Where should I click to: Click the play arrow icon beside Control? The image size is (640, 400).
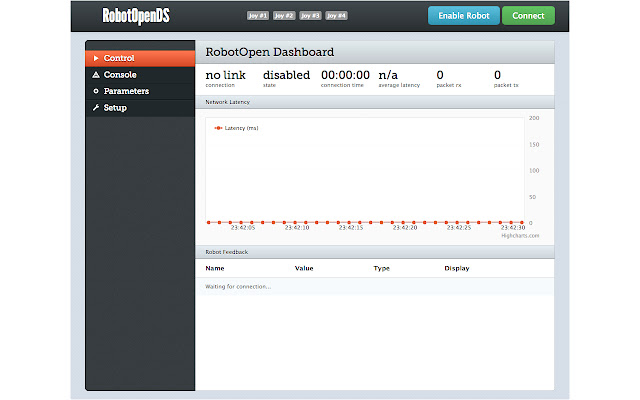pos(95,59)
